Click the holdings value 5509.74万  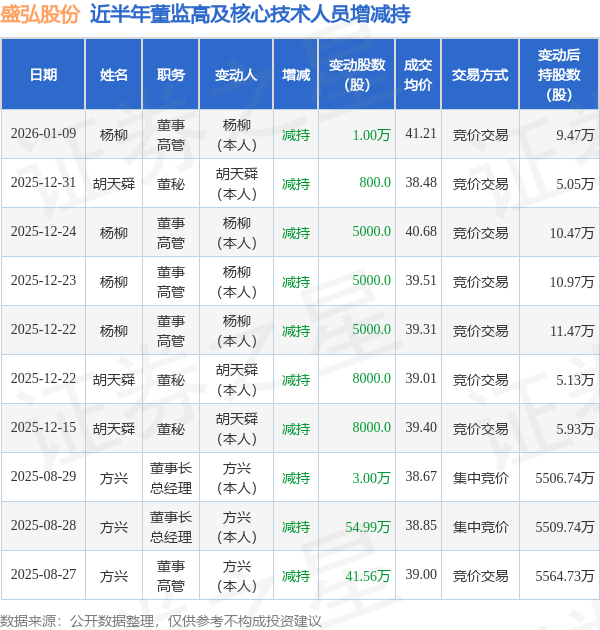pos(565,527)
